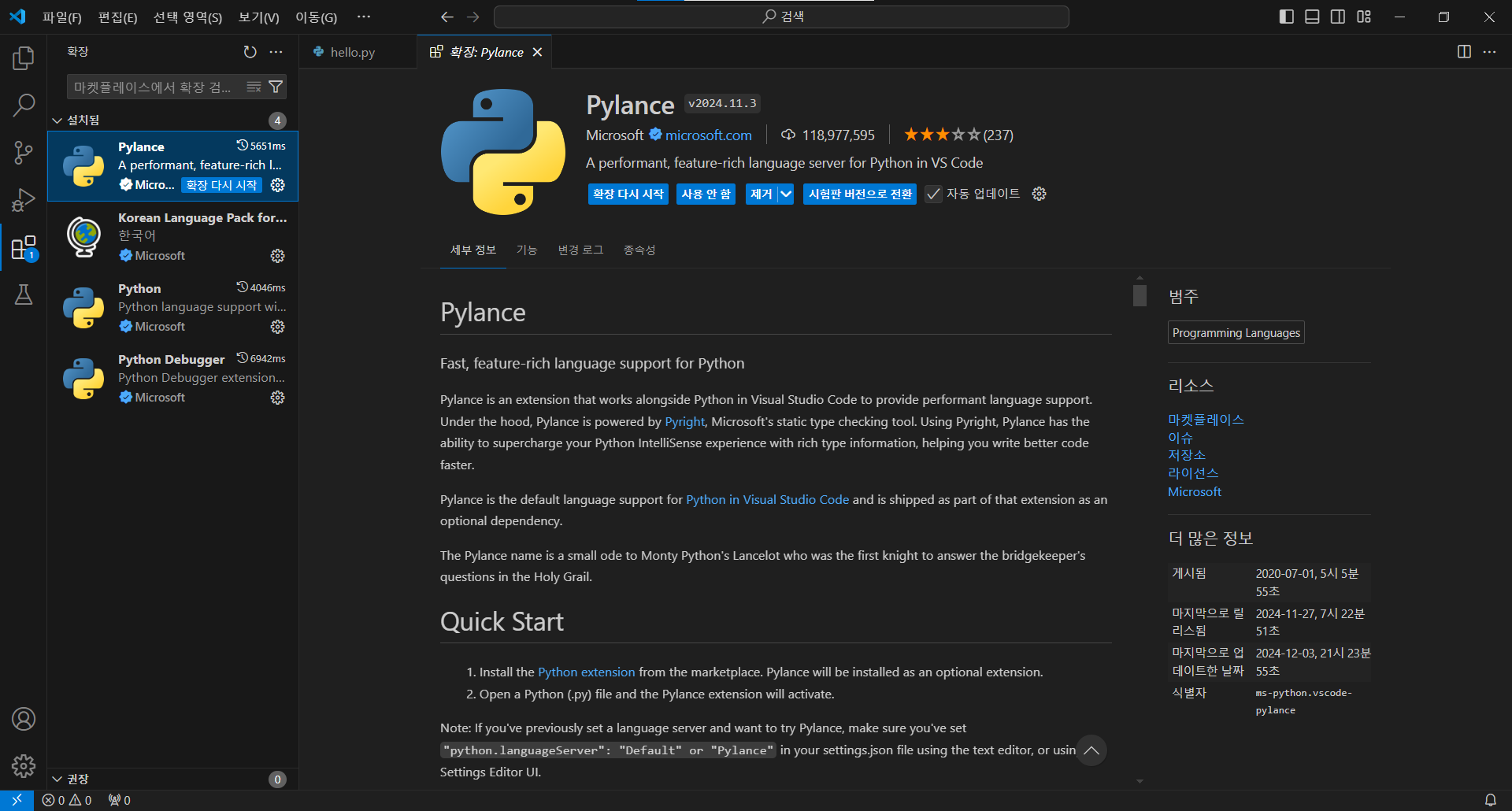Viewport: 1512px width, 811px height.
Task: Refresh the extensions list
Action: tap(250, 52)
